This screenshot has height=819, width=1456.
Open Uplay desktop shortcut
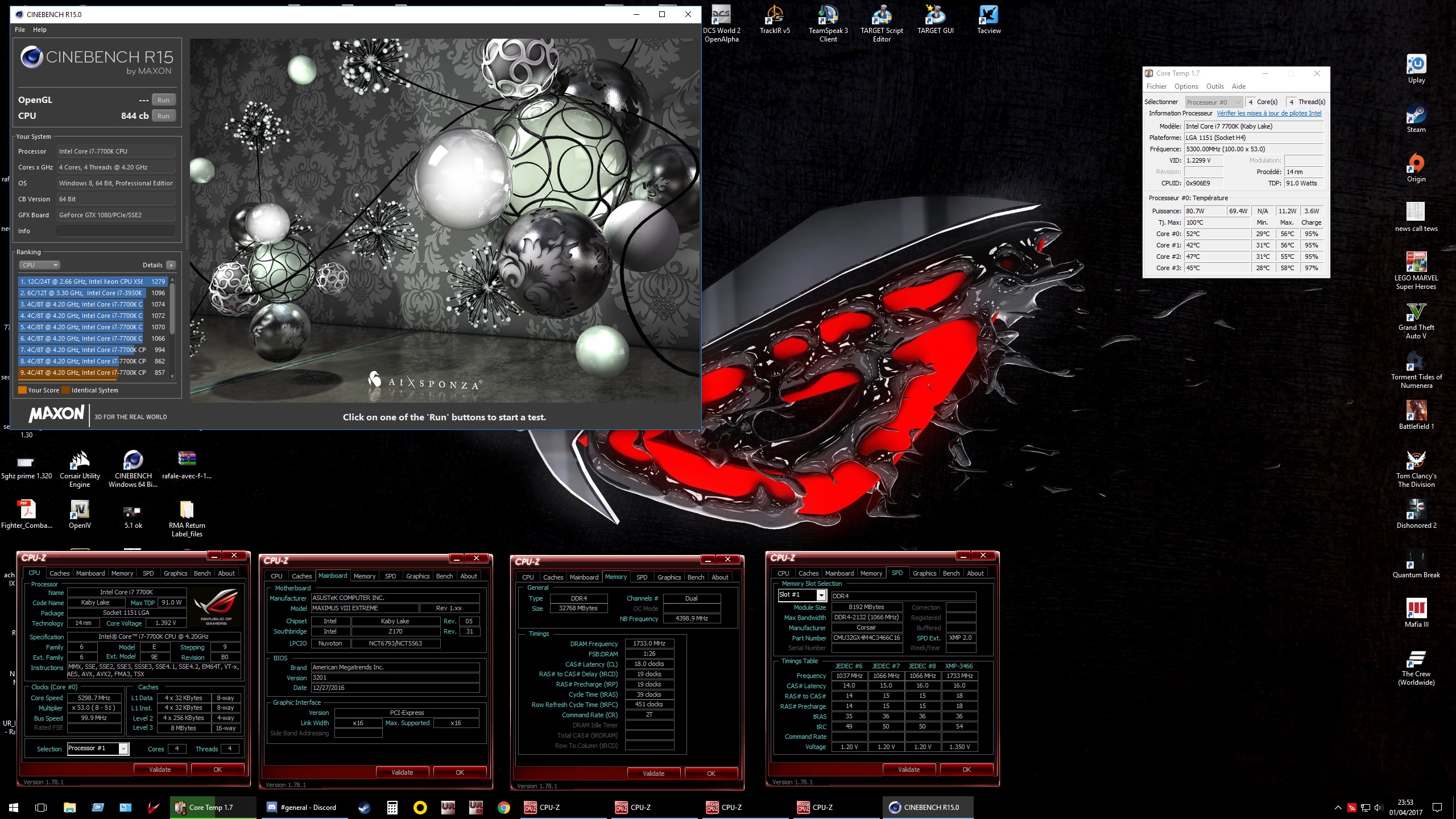click(x=1416, y=69)
